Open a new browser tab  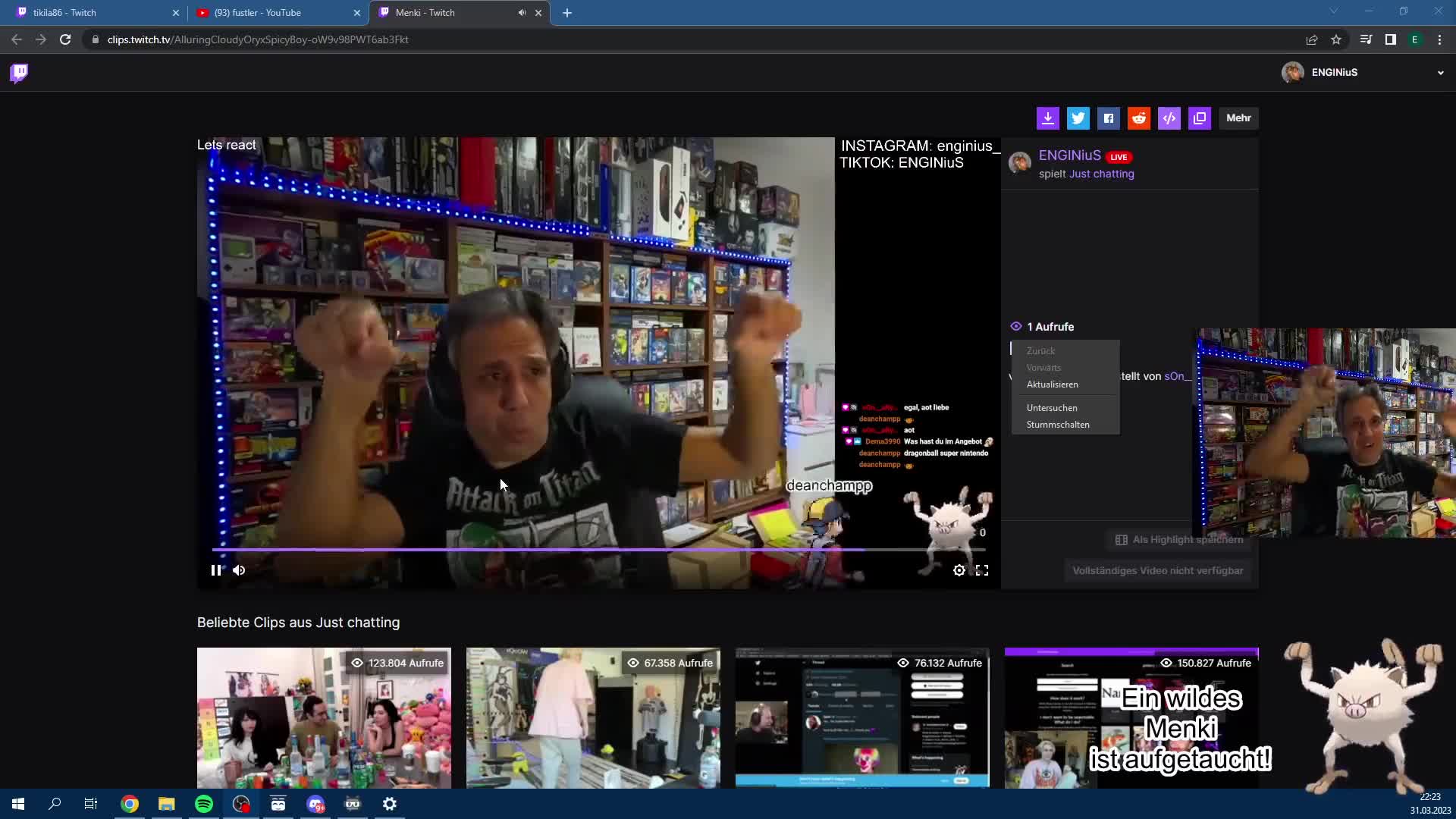point(567,13)
